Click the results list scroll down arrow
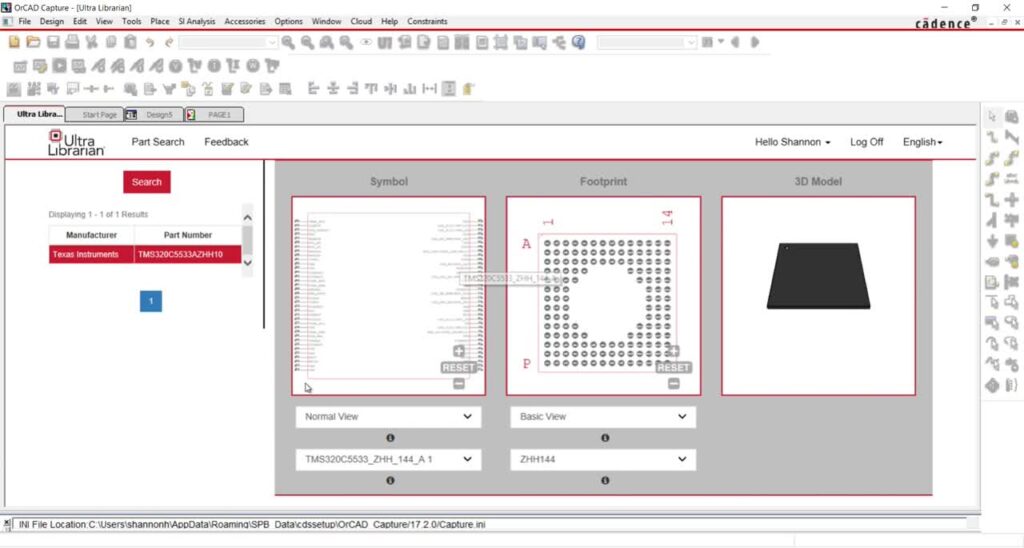Screen dimensions: 1024x548 [248, 263]
